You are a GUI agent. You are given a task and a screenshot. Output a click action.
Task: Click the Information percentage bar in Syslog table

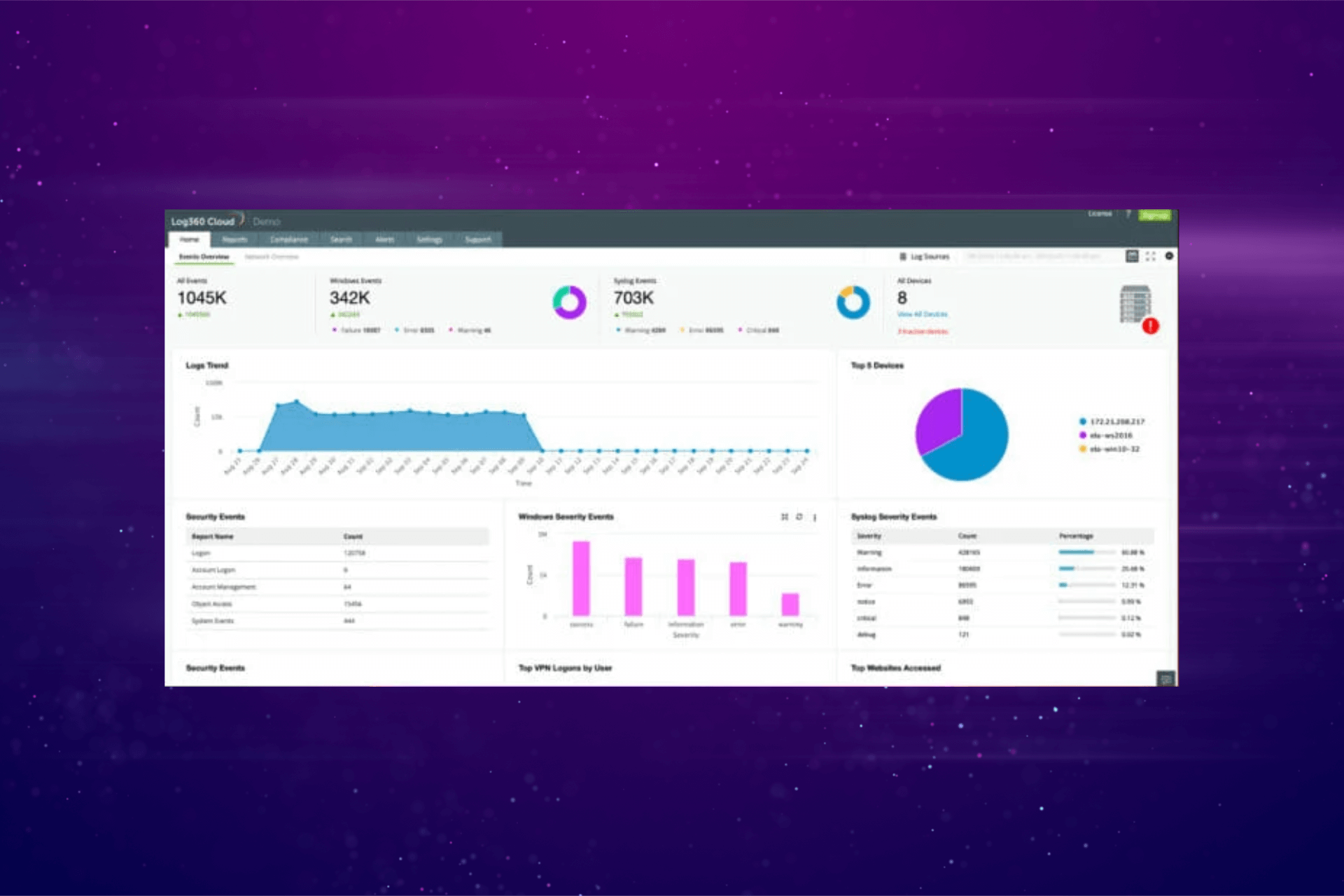point(1087,568)
